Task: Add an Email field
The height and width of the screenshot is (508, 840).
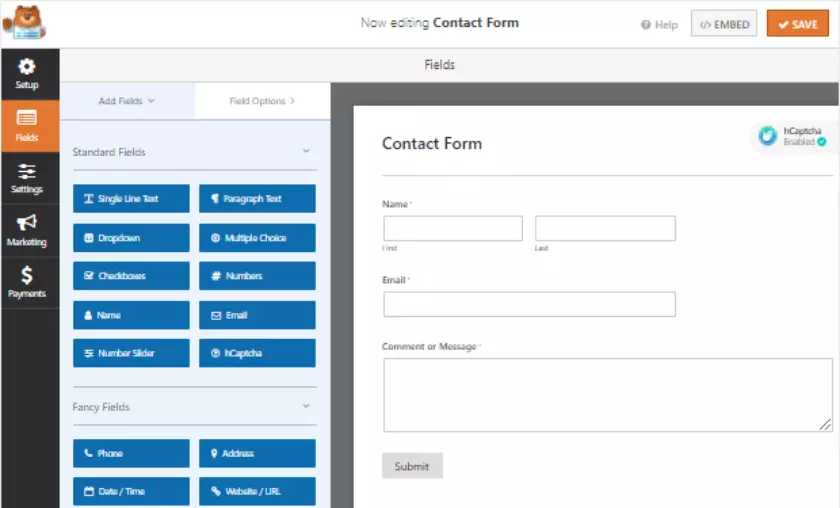Action: tap(257, 315)
